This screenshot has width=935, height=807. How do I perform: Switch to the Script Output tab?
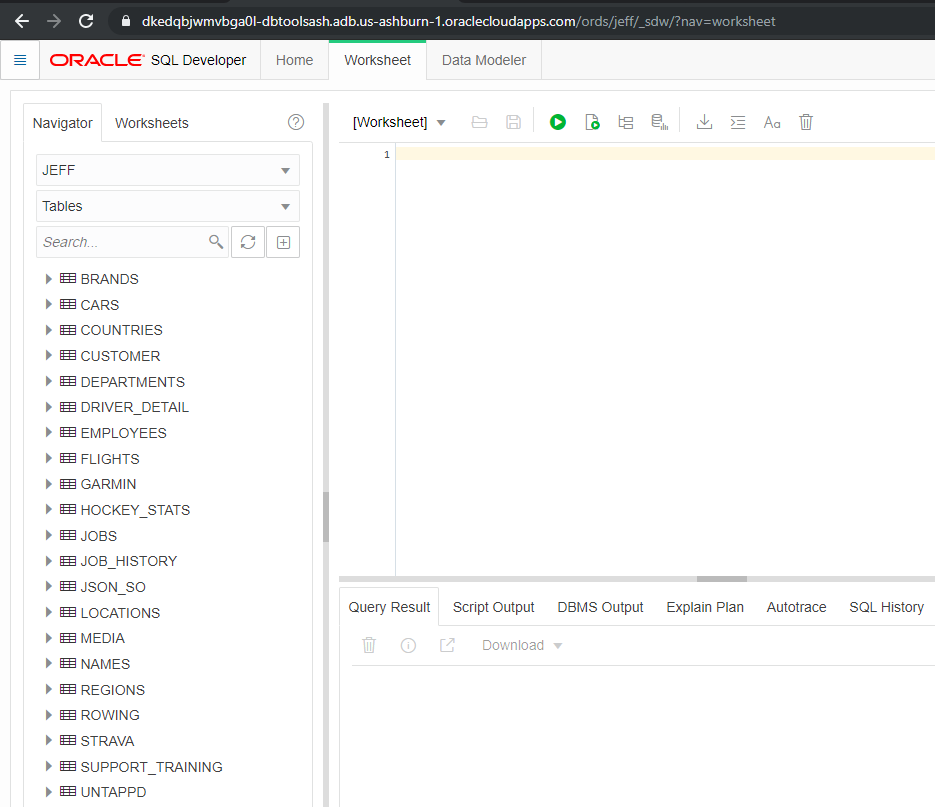pyautogui.click(x=493, y=607)
